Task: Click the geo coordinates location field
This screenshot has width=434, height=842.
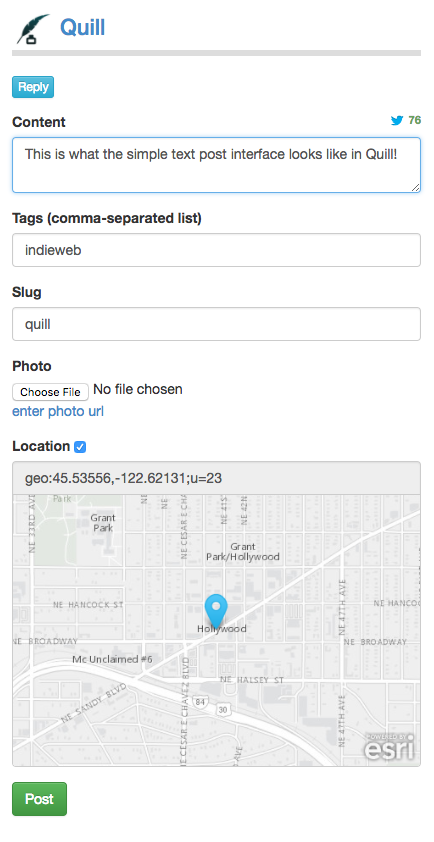Action: [x=216, y=478]
